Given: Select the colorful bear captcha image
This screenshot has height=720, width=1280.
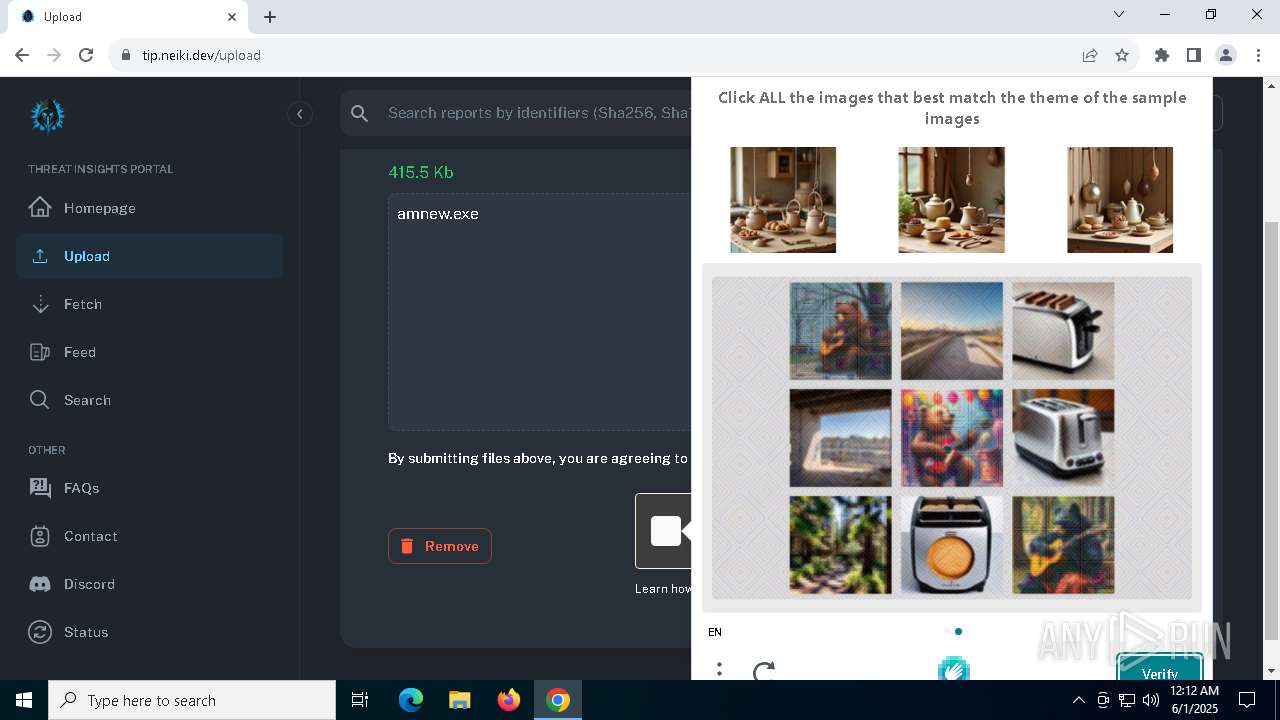Looking at the screenshot, I should (x=951, y=438).
